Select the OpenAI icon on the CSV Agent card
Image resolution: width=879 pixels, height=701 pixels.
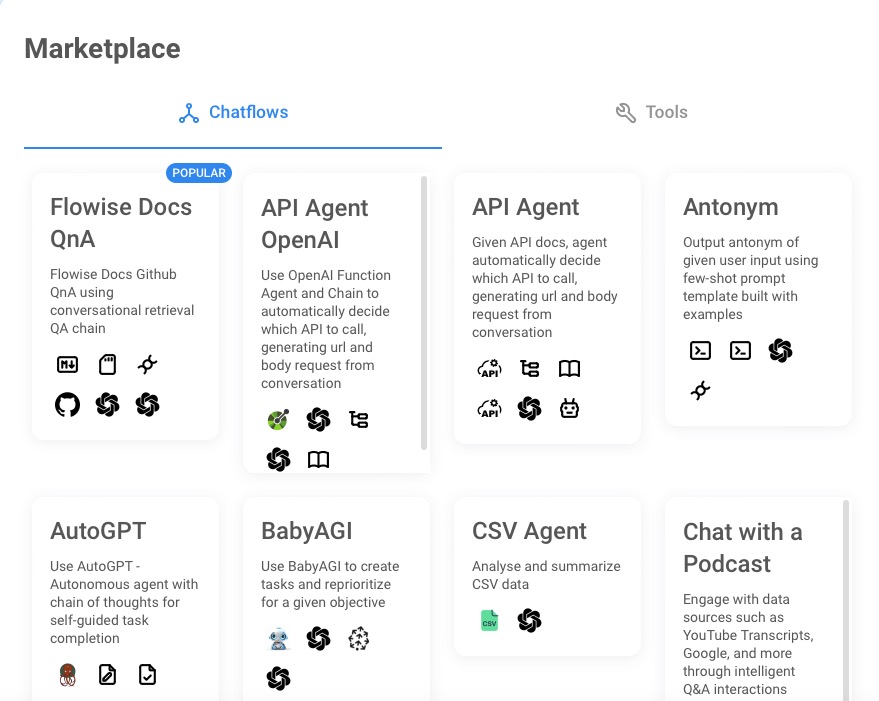coord(529,620)
